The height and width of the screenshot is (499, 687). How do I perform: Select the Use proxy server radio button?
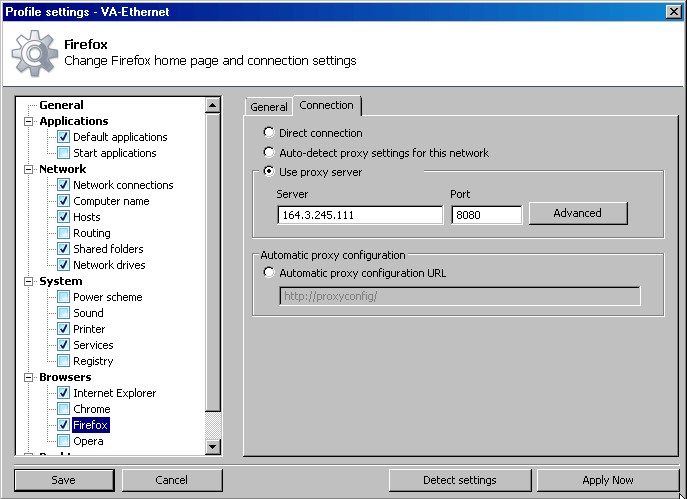pos(269,171)
